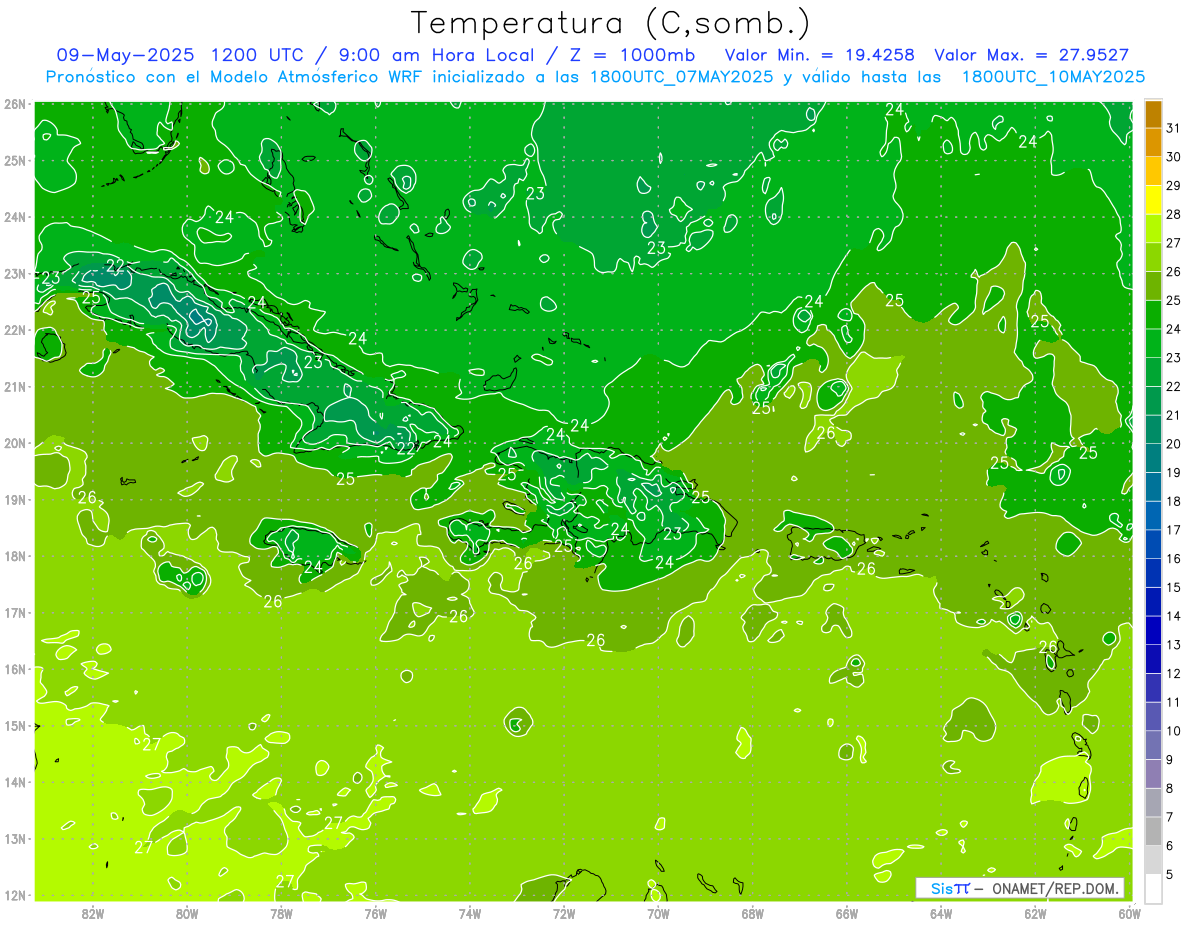Click the '66W' longitude axis label
Screen dimensions: 1200x927
pyautogui.click(x=847, y=913)
